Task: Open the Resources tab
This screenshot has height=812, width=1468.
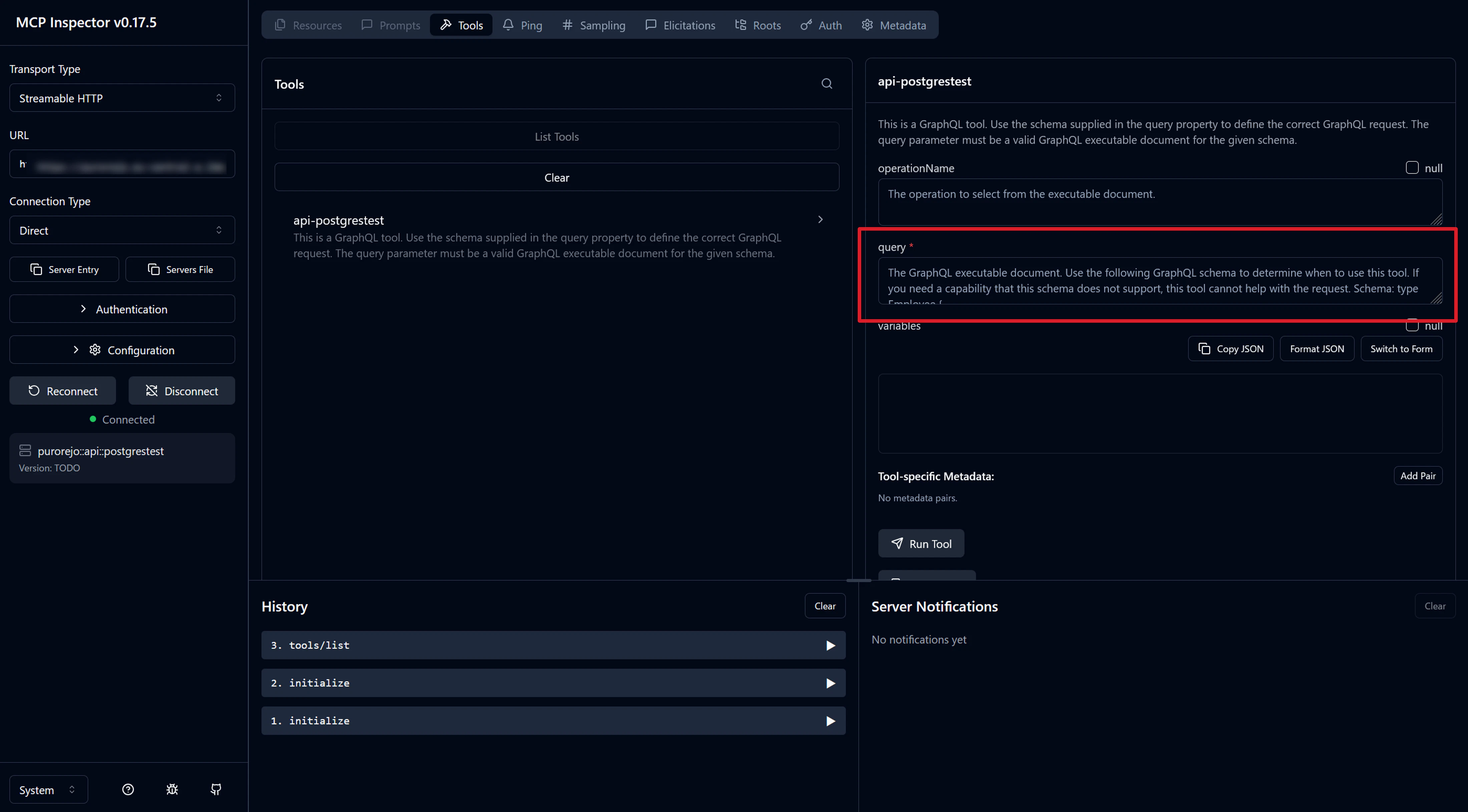Action: point(308,25)
